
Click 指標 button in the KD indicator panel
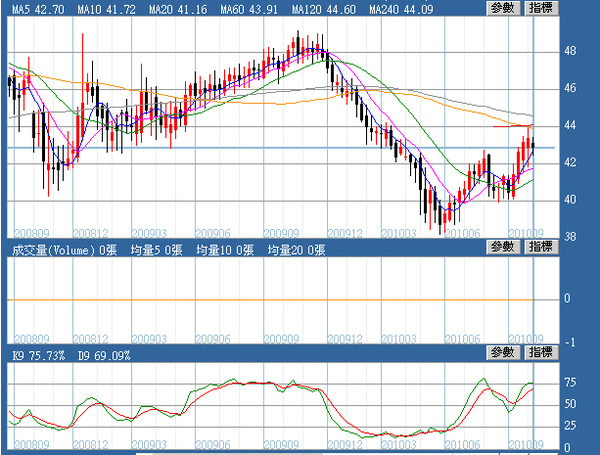click(543, 354)
